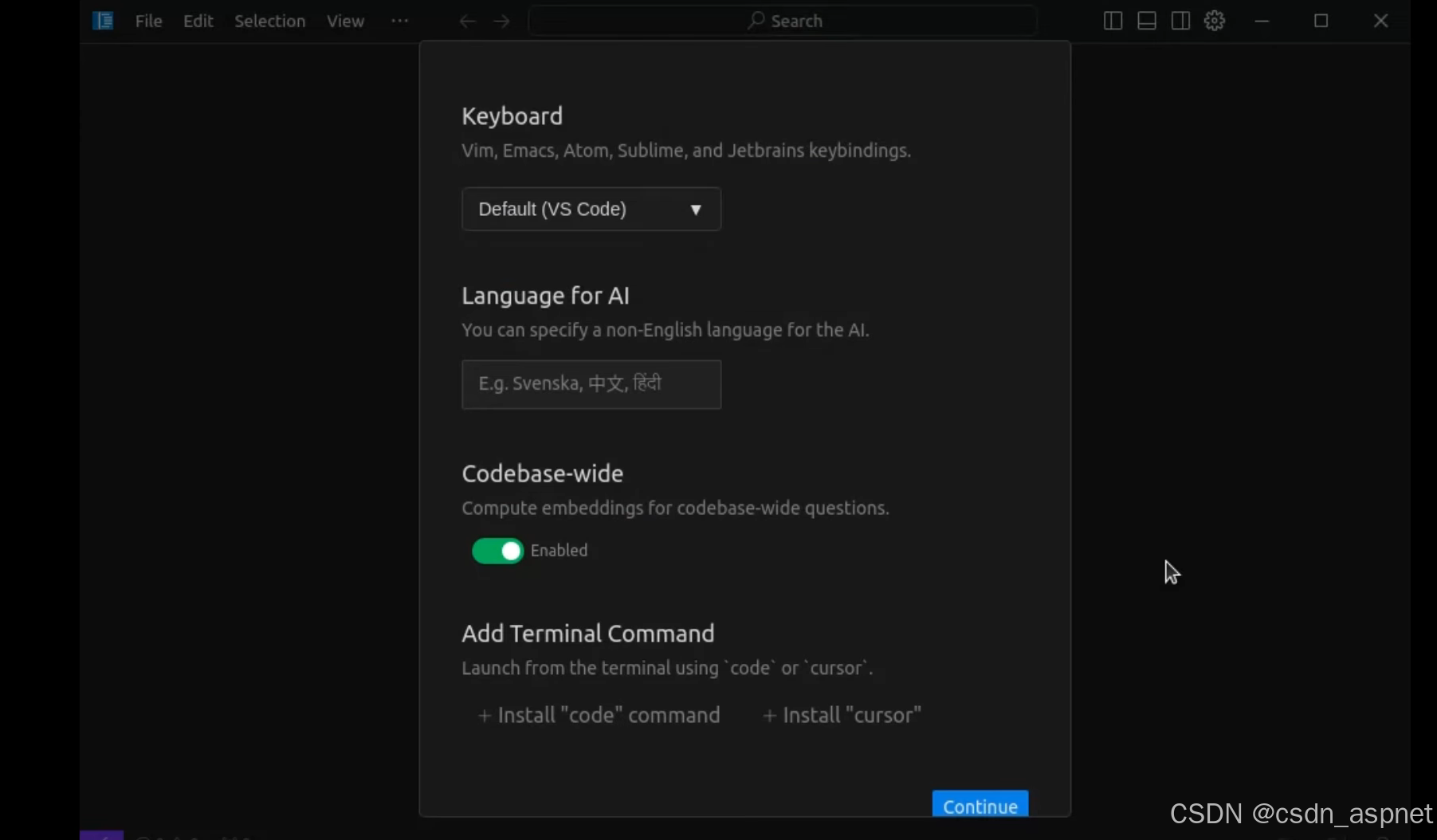Toggle bottom panel layout icon
Screen dimensions: 1437x840
(x=1147, y=21)
